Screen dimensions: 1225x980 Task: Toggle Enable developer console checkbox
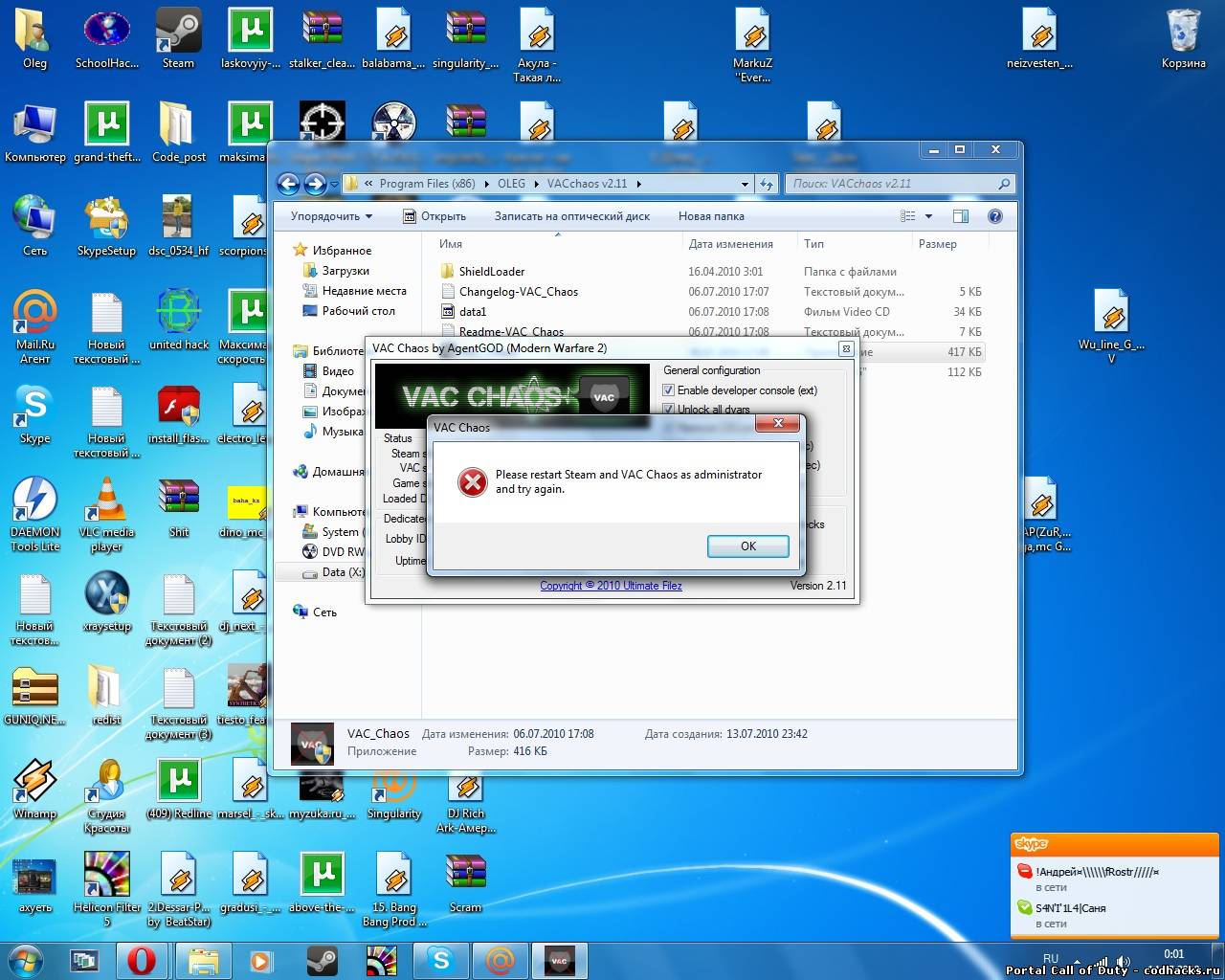coord(669,390)
